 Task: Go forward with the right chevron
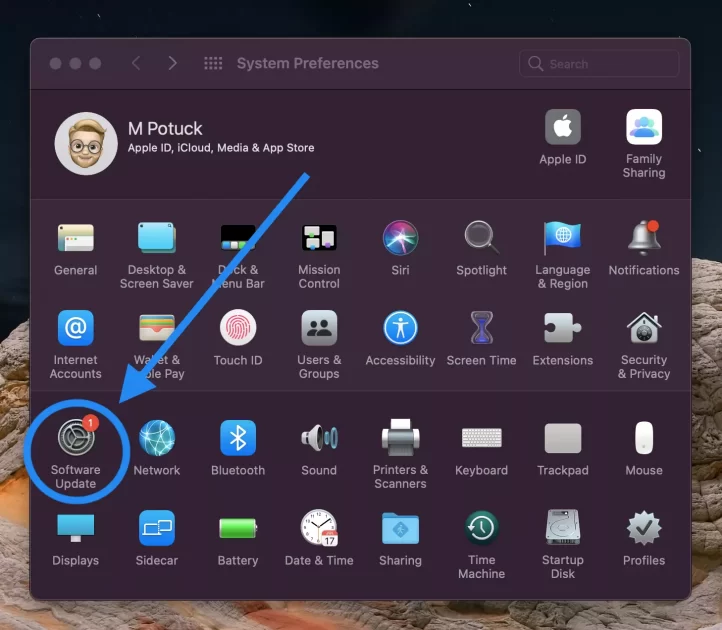[x=172, y=63]
